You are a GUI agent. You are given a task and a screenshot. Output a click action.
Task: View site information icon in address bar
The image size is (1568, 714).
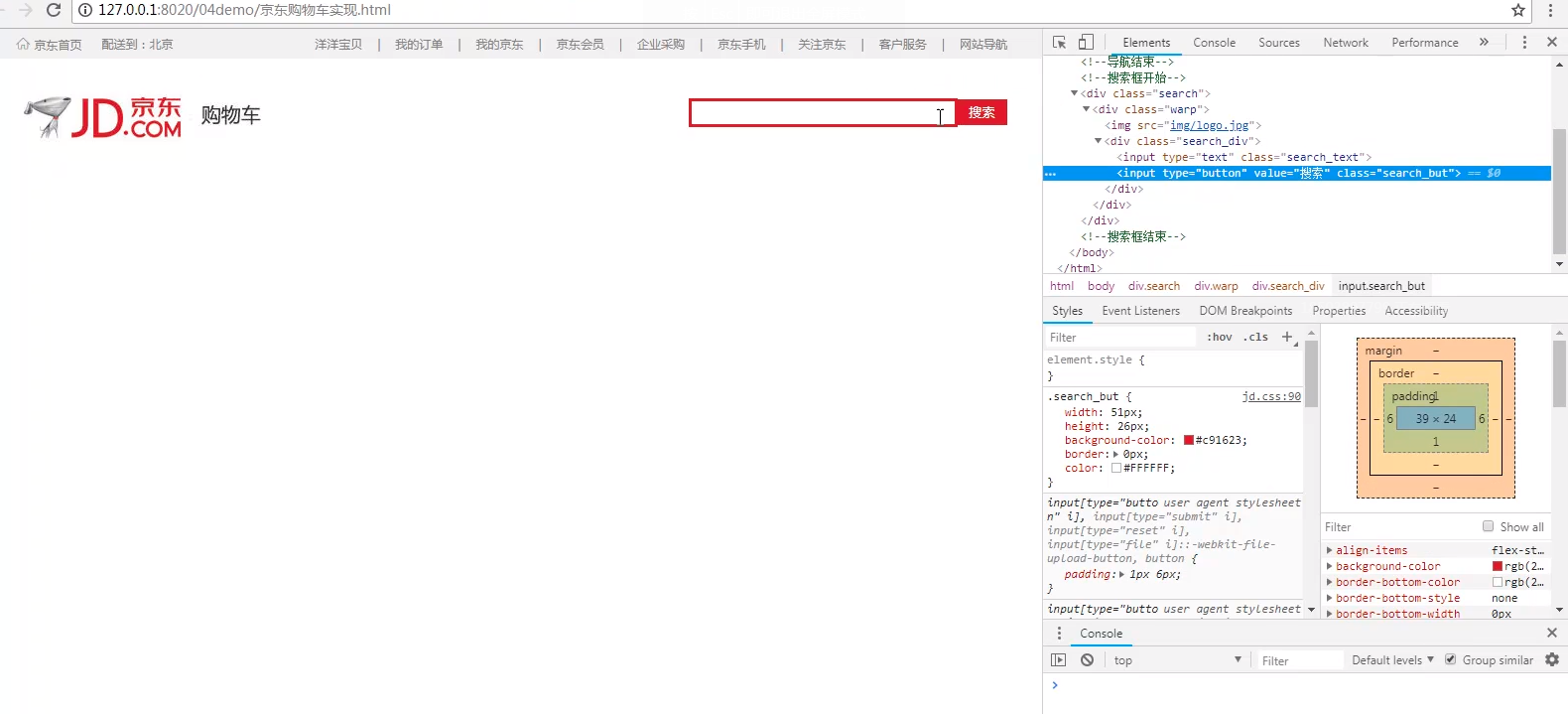pyautogui.click(x=85, y=10)
